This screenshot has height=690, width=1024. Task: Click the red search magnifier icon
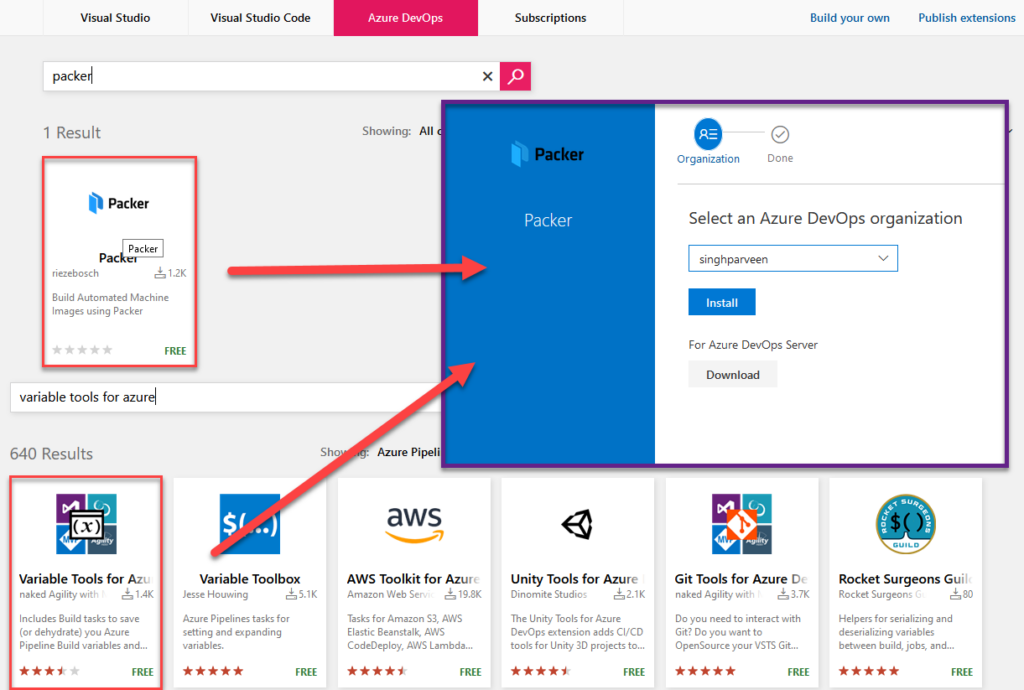click(x=514, y=76)
